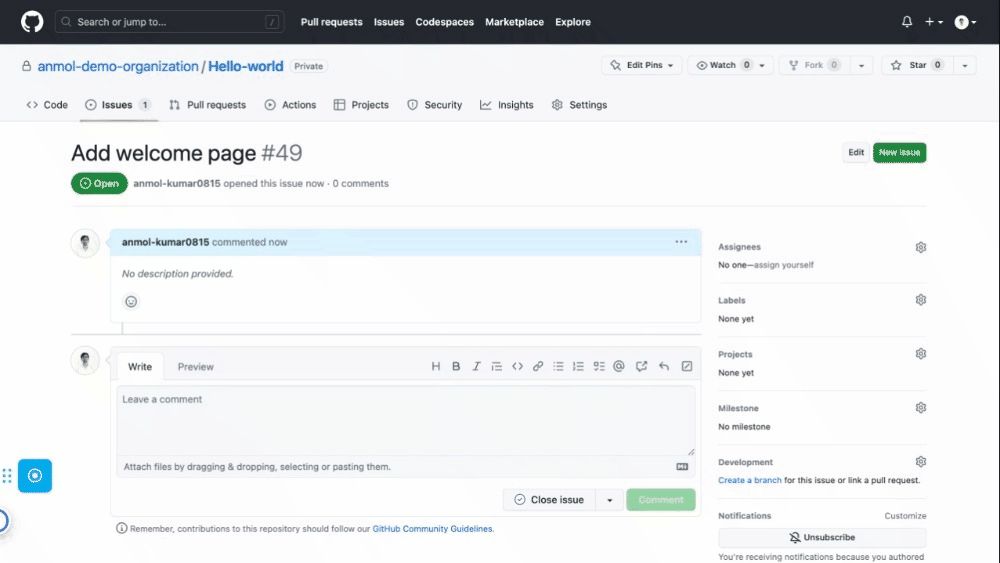The height and width of the screenshot is (563, 1000).
Task: Click the Close issue button
Action: pyautogui.click(x=549, y=500)
